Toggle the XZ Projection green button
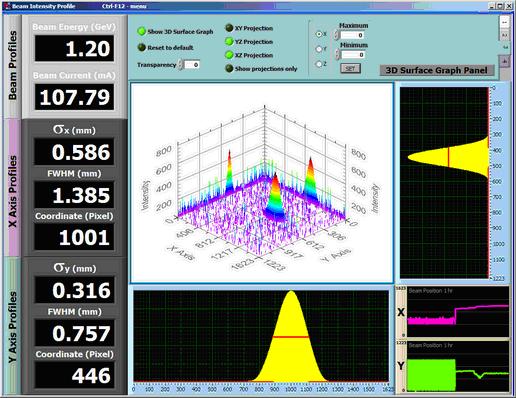 (x=229, y=55)
